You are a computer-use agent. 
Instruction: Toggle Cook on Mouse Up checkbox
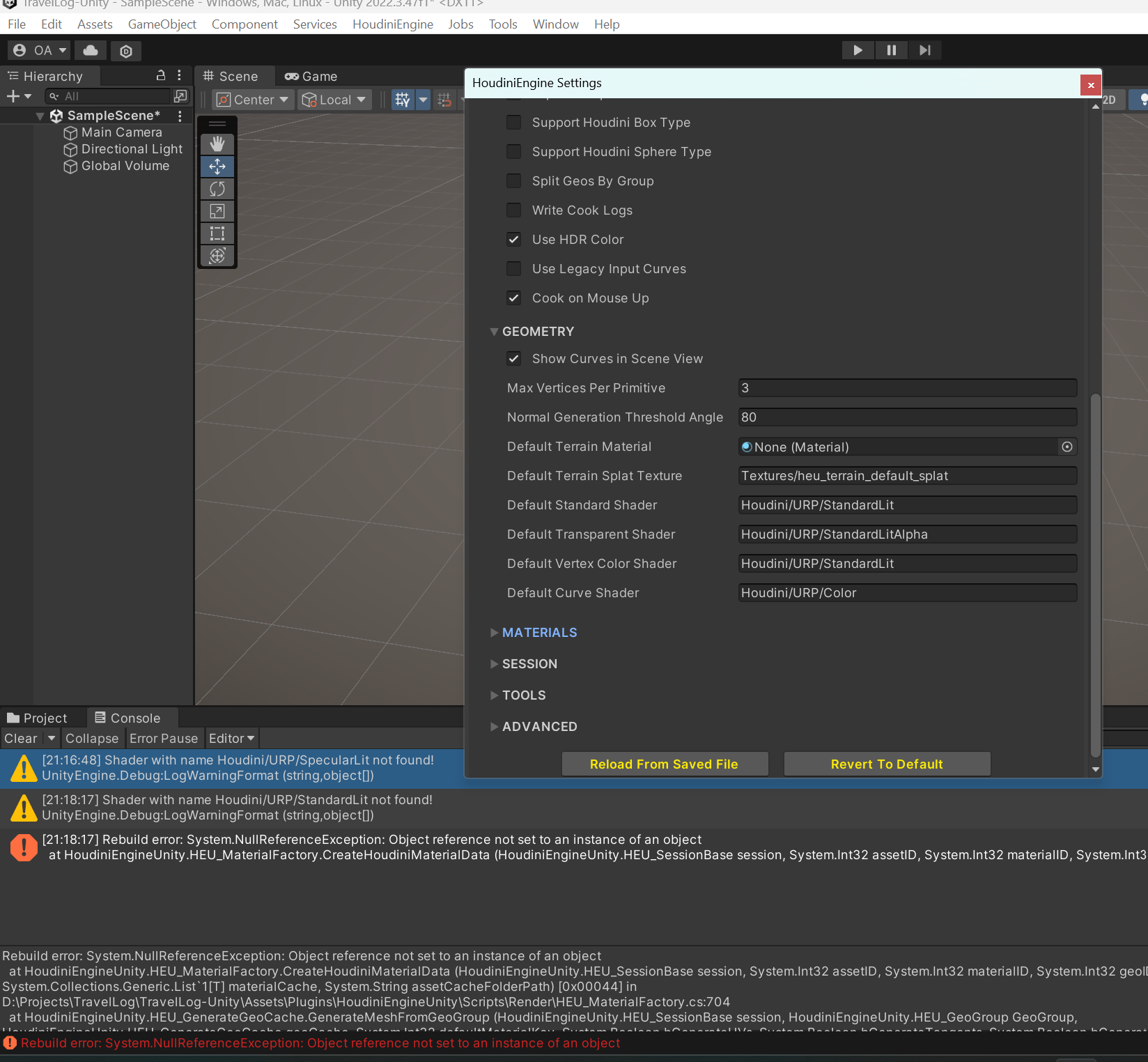point(513,298)
